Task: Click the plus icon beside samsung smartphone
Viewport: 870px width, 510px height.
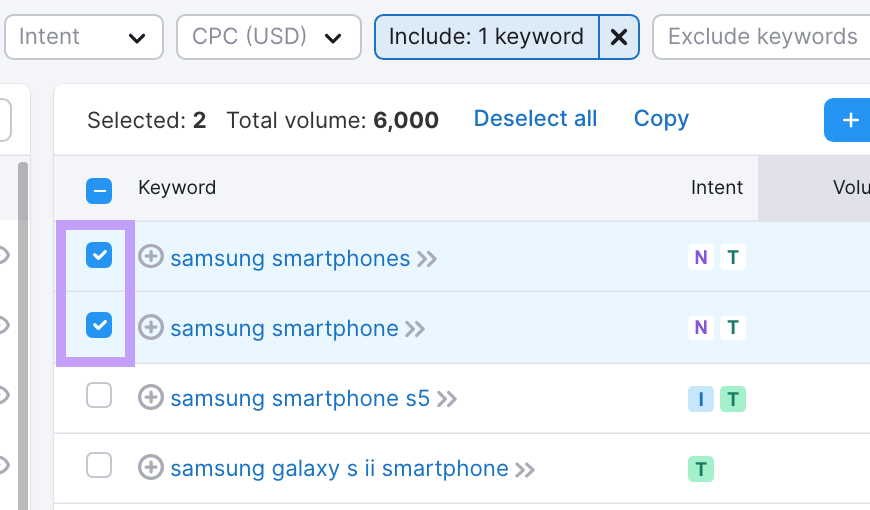Action: point(150,328)
